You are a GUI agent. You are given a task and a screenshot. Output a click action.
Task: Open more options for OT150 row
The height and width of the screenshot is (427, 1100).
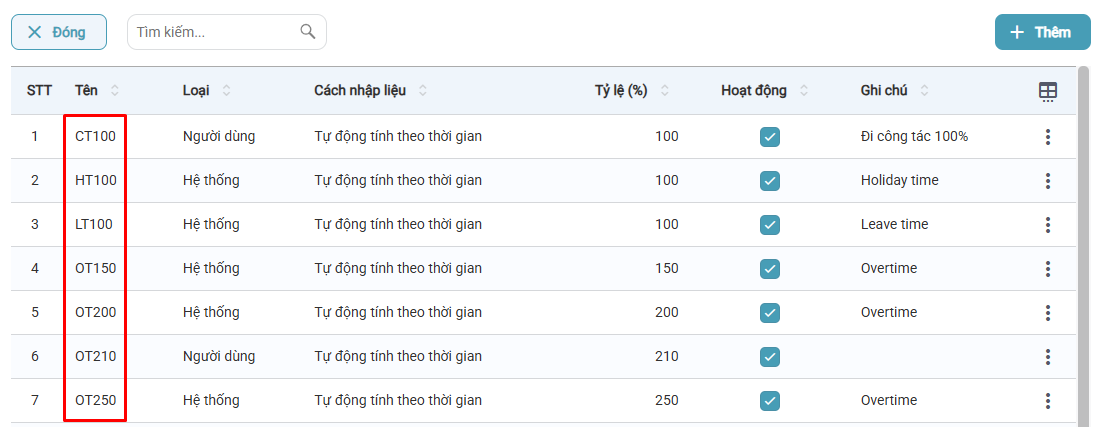(1047, 269)
